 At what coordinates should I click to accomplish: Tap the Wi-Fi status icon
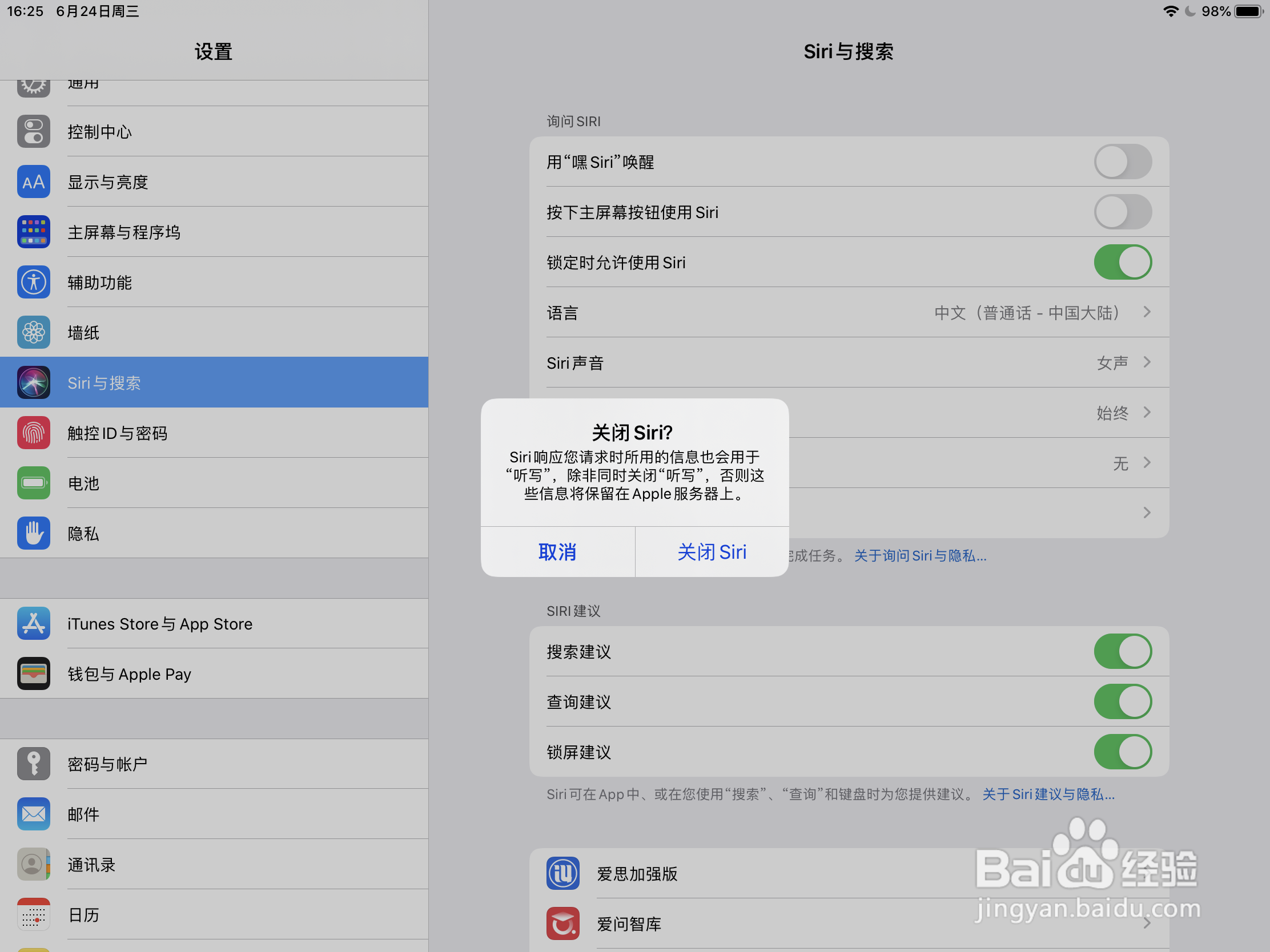click(1170, 11)
